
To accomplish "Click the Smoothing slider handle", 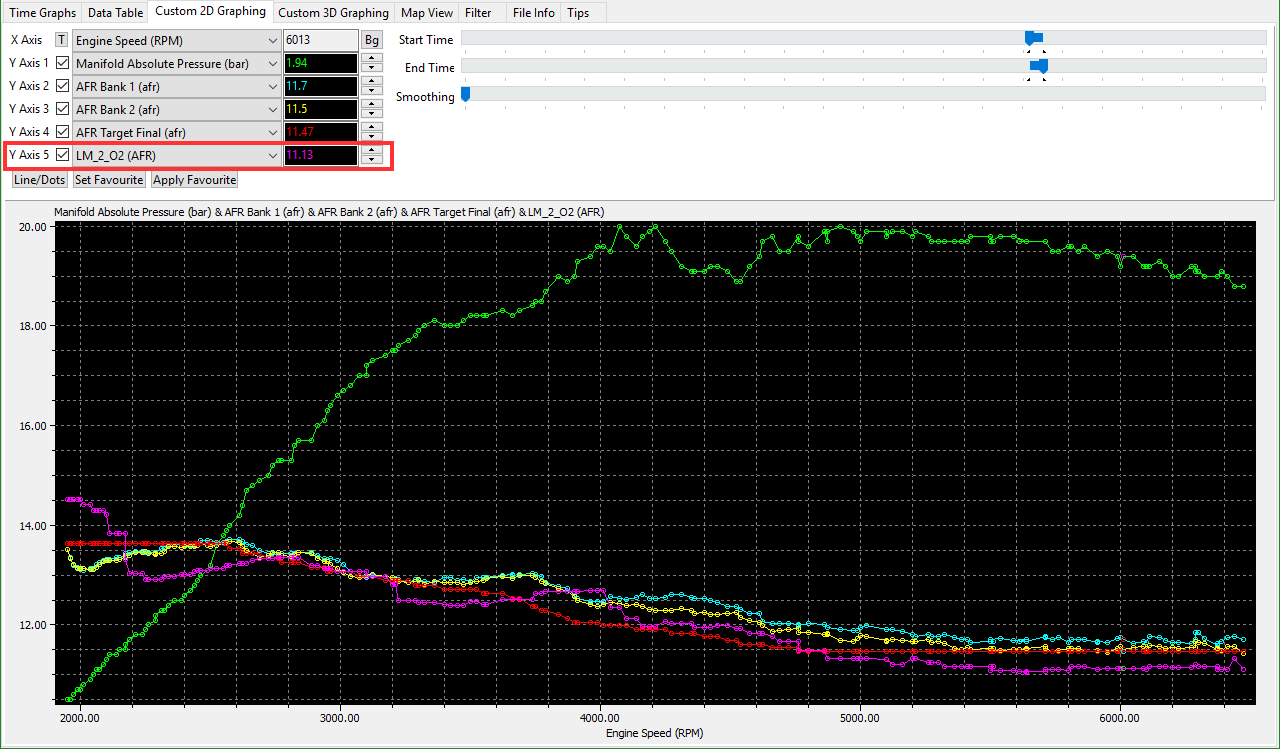I will coord(465,95).
